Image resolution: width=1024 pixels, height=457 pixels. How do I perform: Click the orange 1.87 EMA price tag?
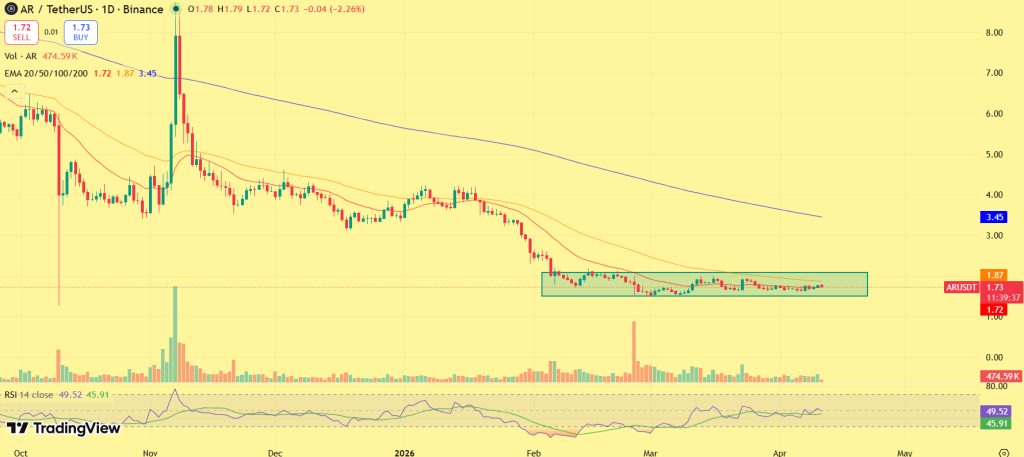(994, 275)
